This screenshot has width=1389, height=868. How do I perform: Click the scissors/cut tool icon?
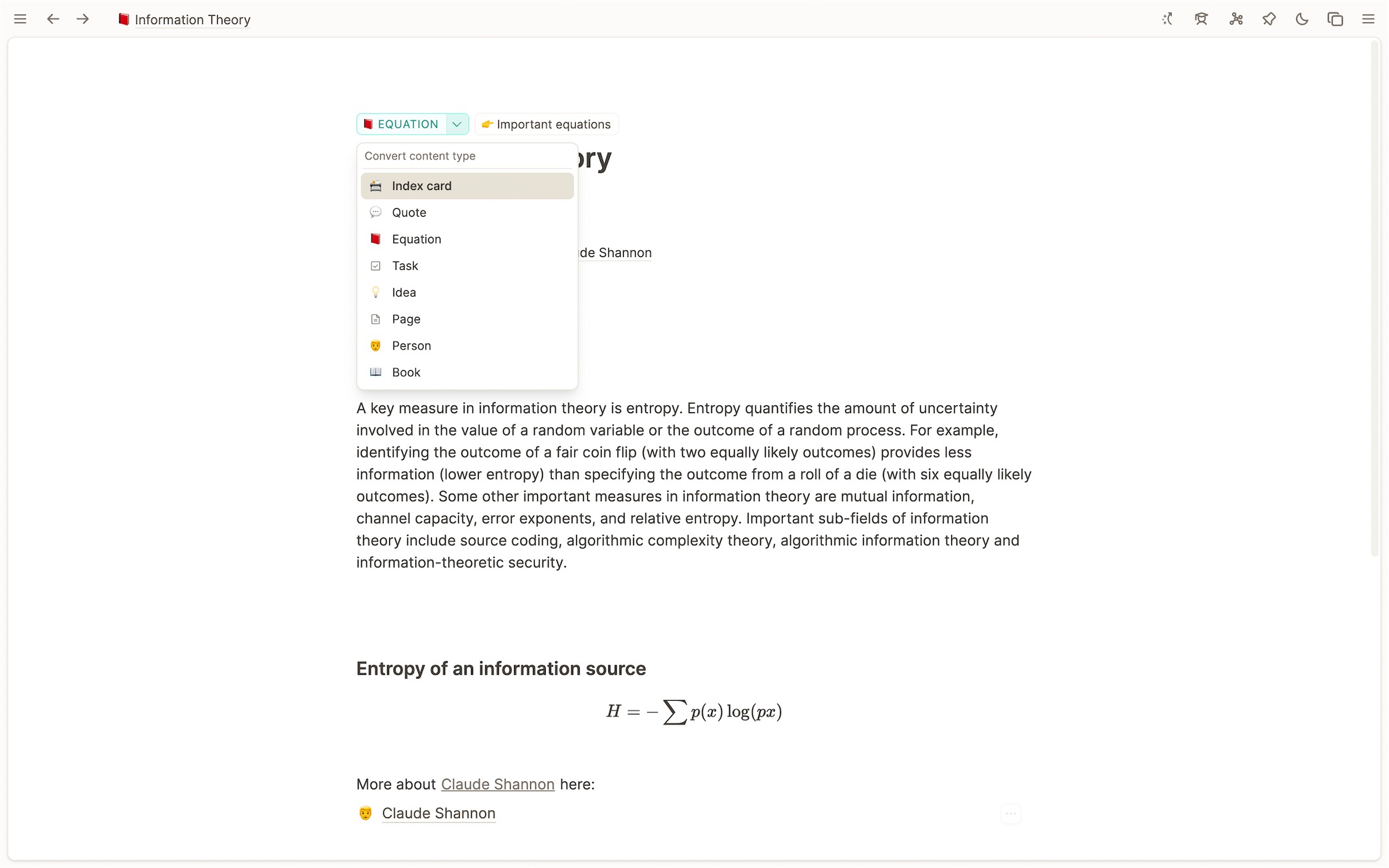click(1236, 19)
